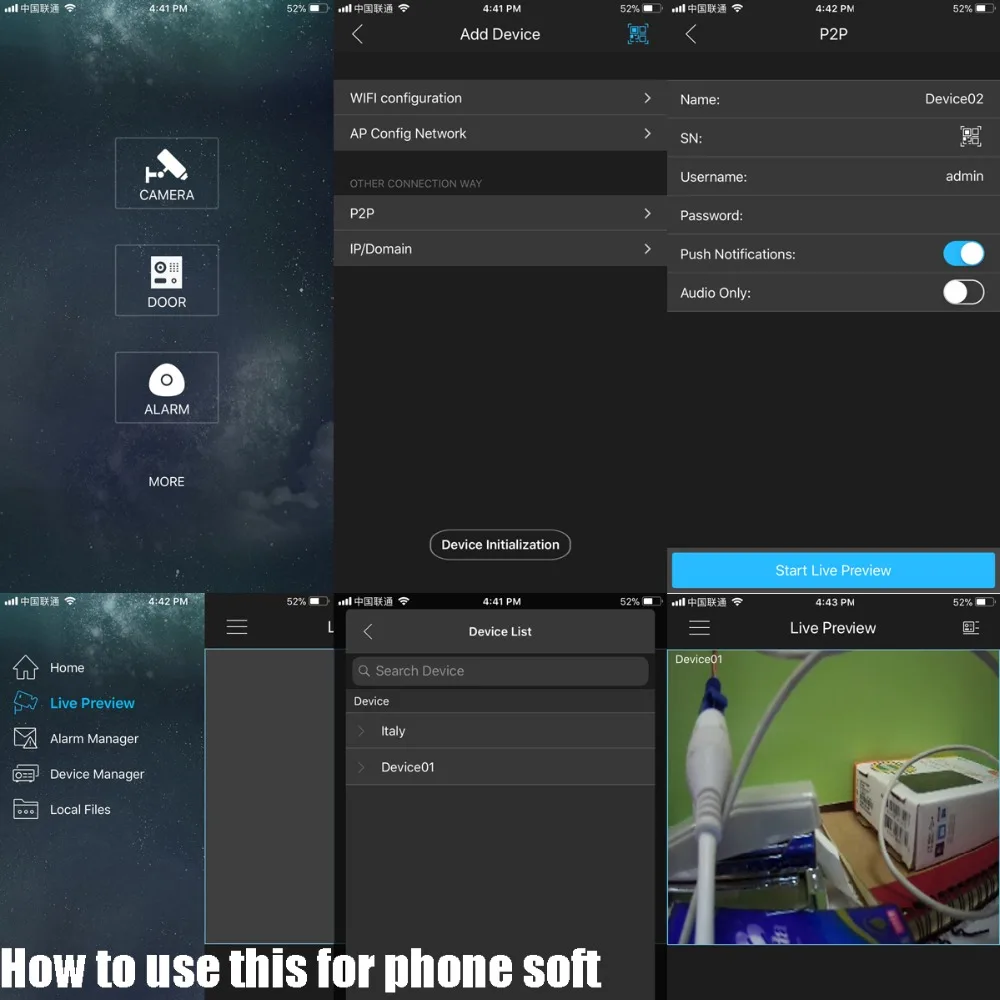Open device list icon on Live Preview
The height and width of the screenshot is (1000, 1000).
click(970, 628)
